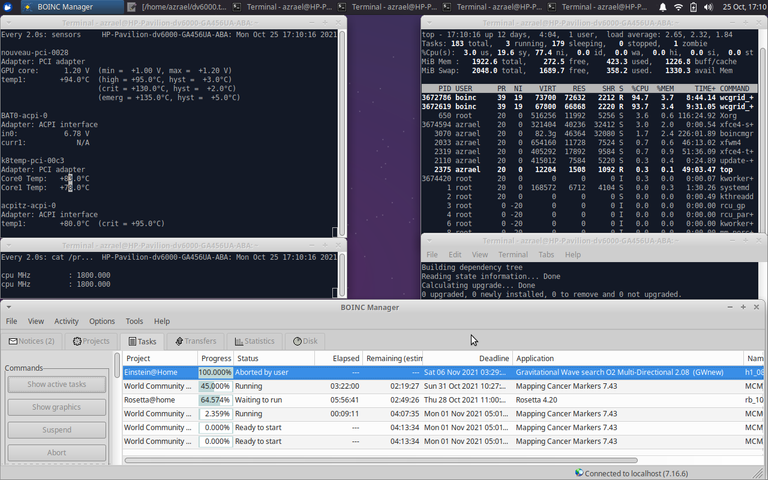
Task: Open the Tools menu
Action: click(x=134, y=321)
